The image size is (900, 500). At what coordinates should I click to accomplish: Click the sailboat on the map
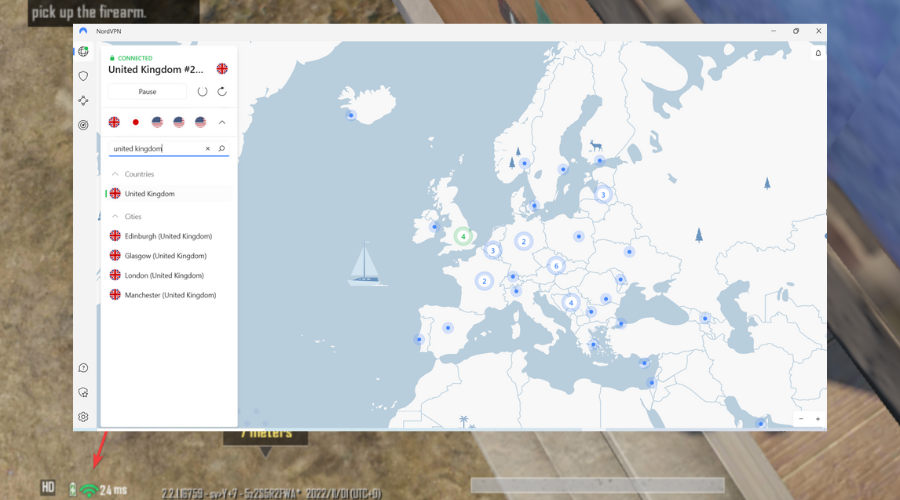click(x=366, y=264)
